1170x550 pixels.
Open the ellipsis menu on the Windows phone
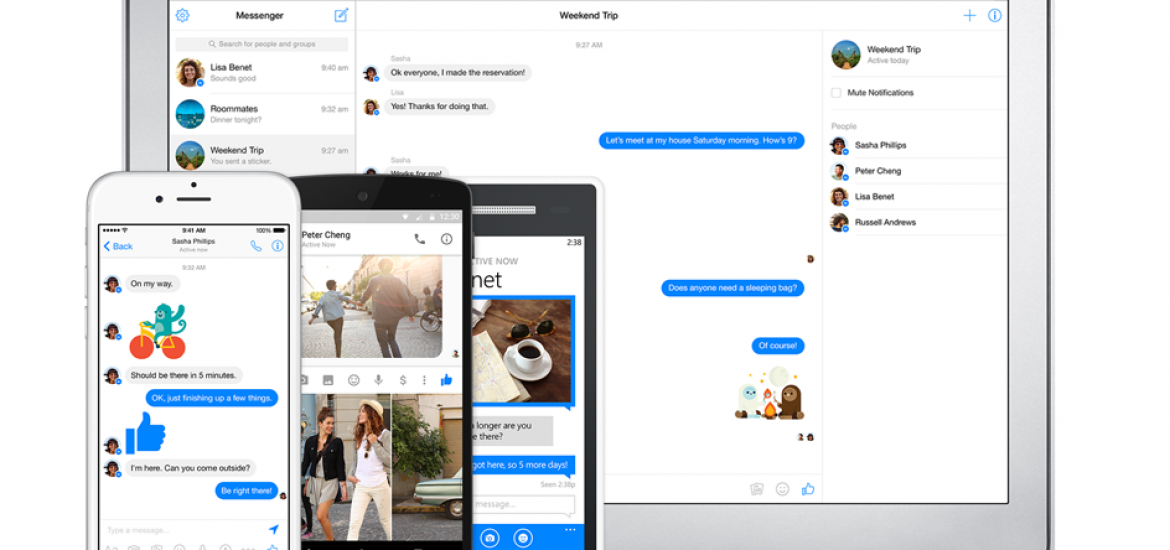point(570,530)
